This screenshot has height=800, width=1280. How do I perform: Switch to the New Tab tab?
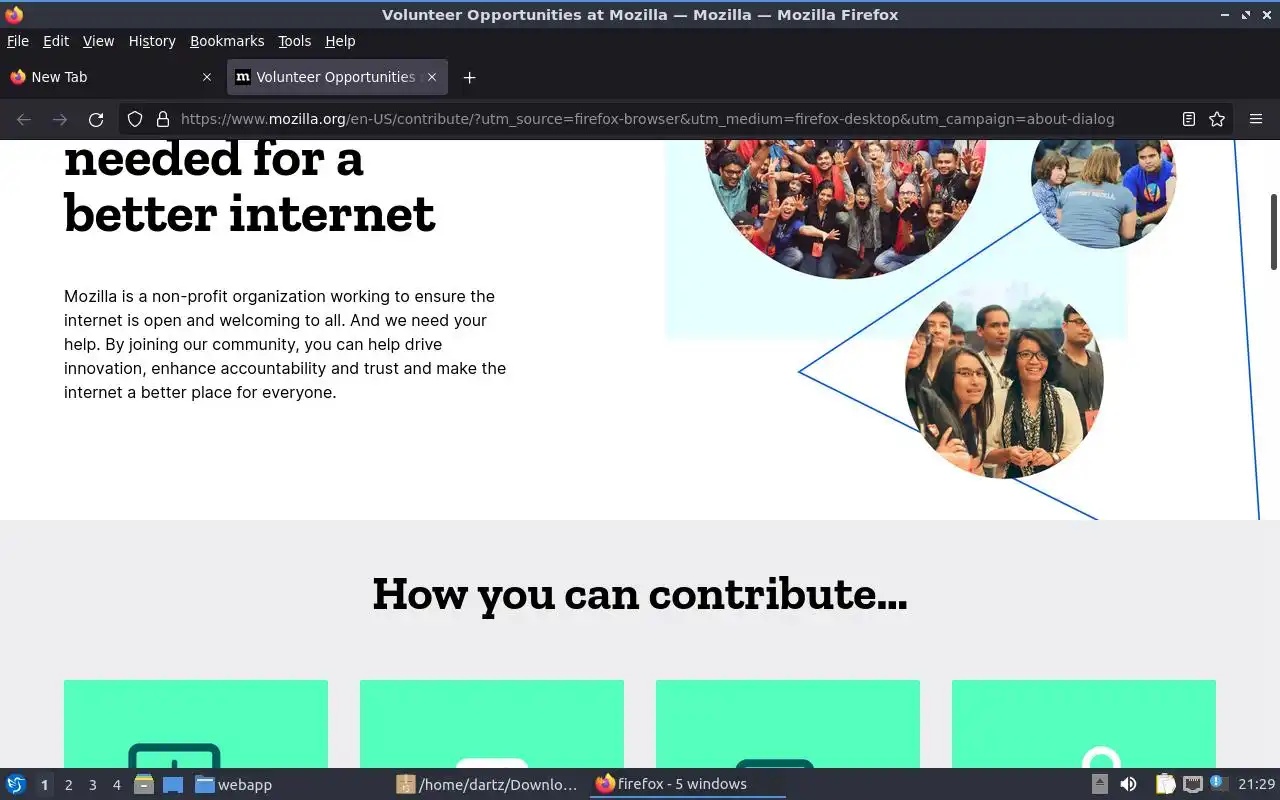pyautogui.click(x=112, y=77)
